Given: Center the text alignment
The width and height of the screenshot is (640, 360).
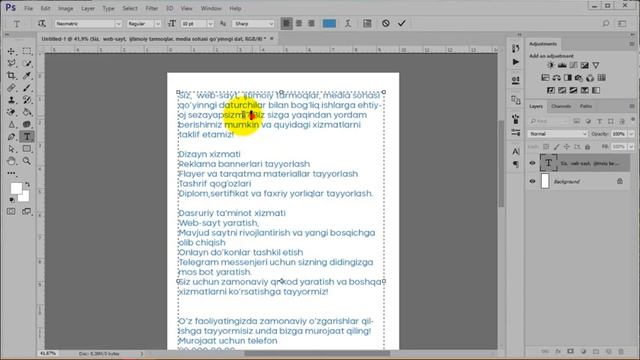Looking at the screenshot, I should point(299,24).
